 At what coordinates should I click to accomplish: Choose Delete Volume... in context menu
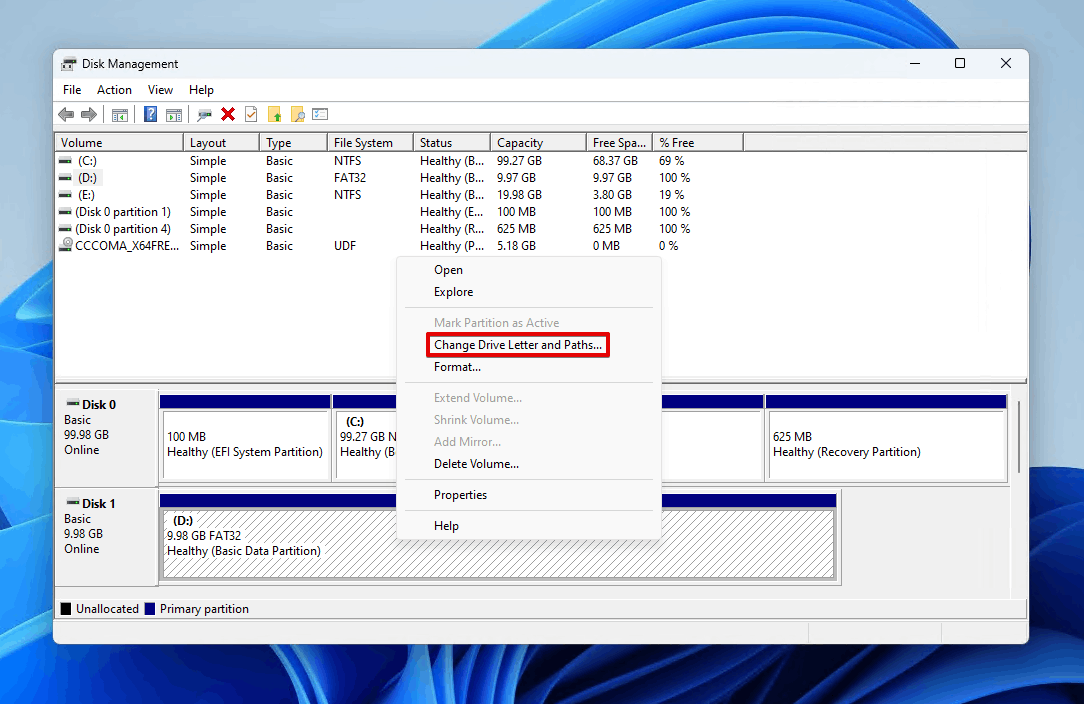tap(476, 464)
